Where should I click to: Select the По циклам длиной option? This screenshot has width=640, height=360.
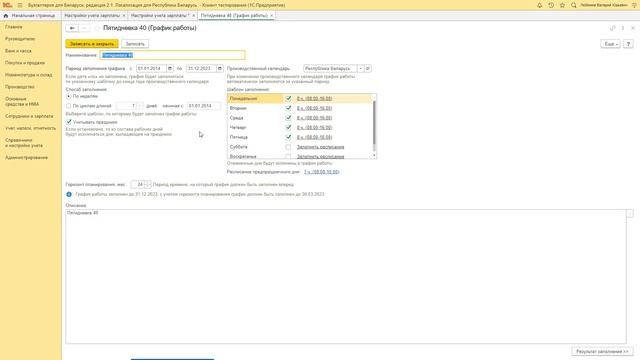pyautogui.click(x=69, y=106)
